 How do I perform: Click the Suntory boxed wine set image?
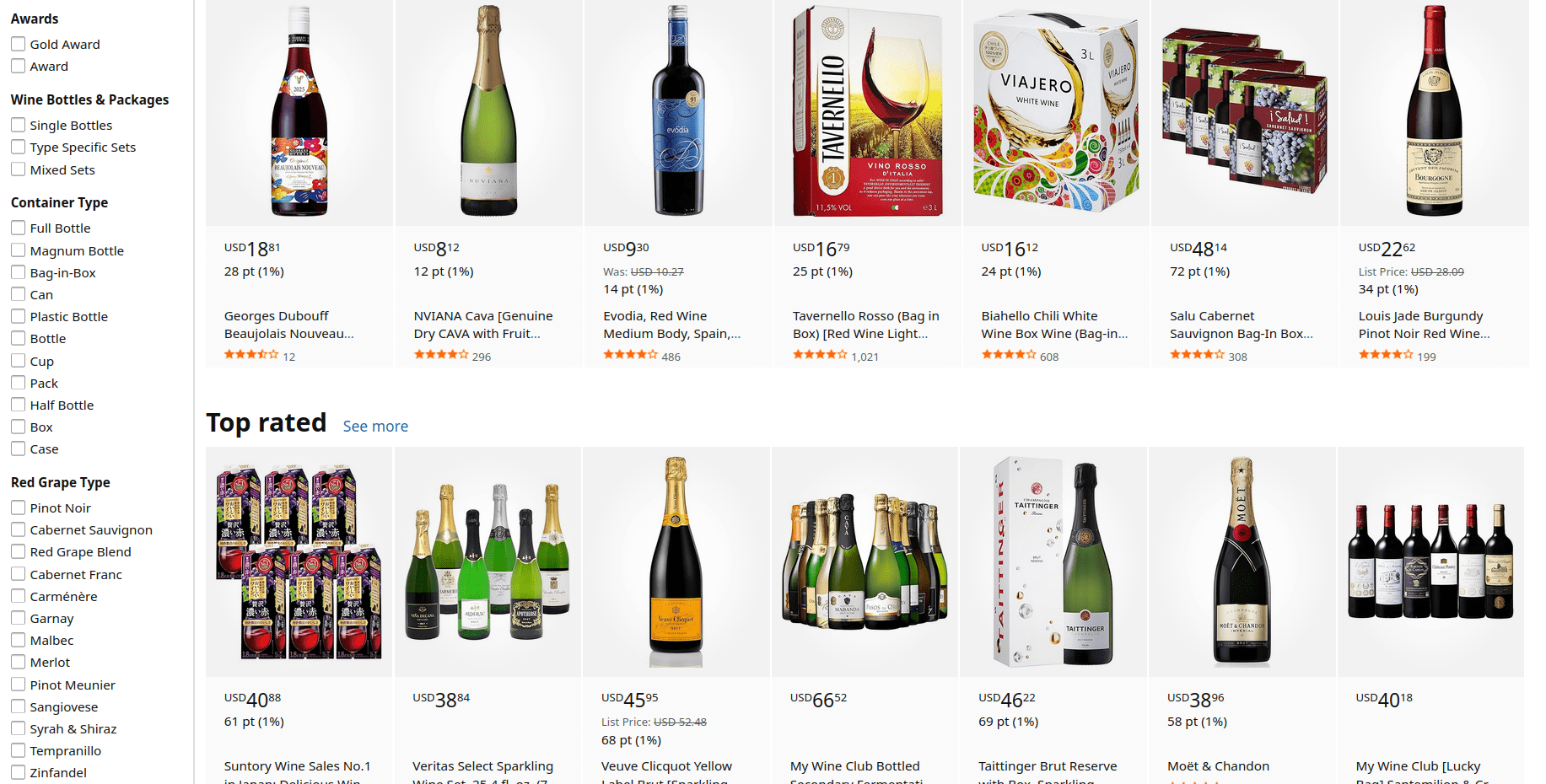299,561
